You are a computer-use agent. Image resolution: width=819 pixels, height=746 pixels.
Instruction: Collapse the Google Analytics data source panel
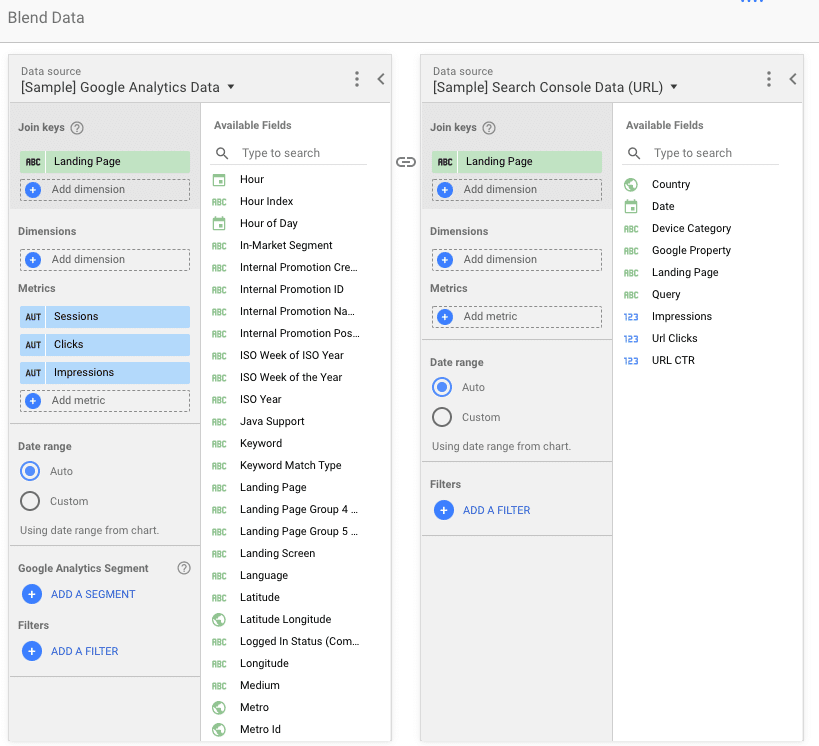381,79
